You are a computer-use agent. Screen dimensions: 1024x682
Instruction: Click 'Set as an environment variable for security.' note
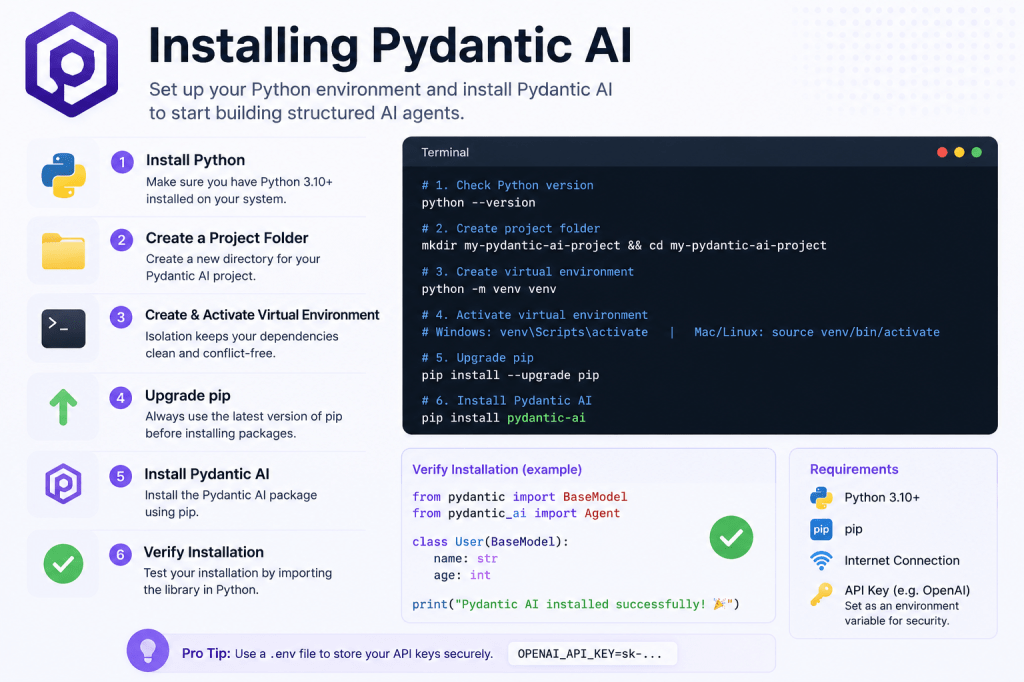click(x=902, y=613)
